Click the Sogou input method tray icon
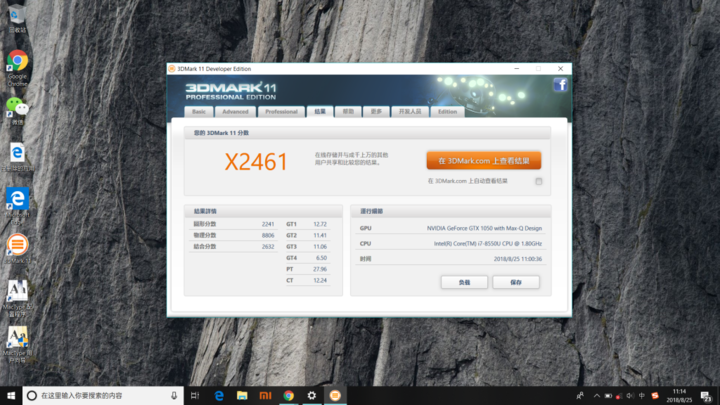 pyautogui.click(x=655, y=395)
